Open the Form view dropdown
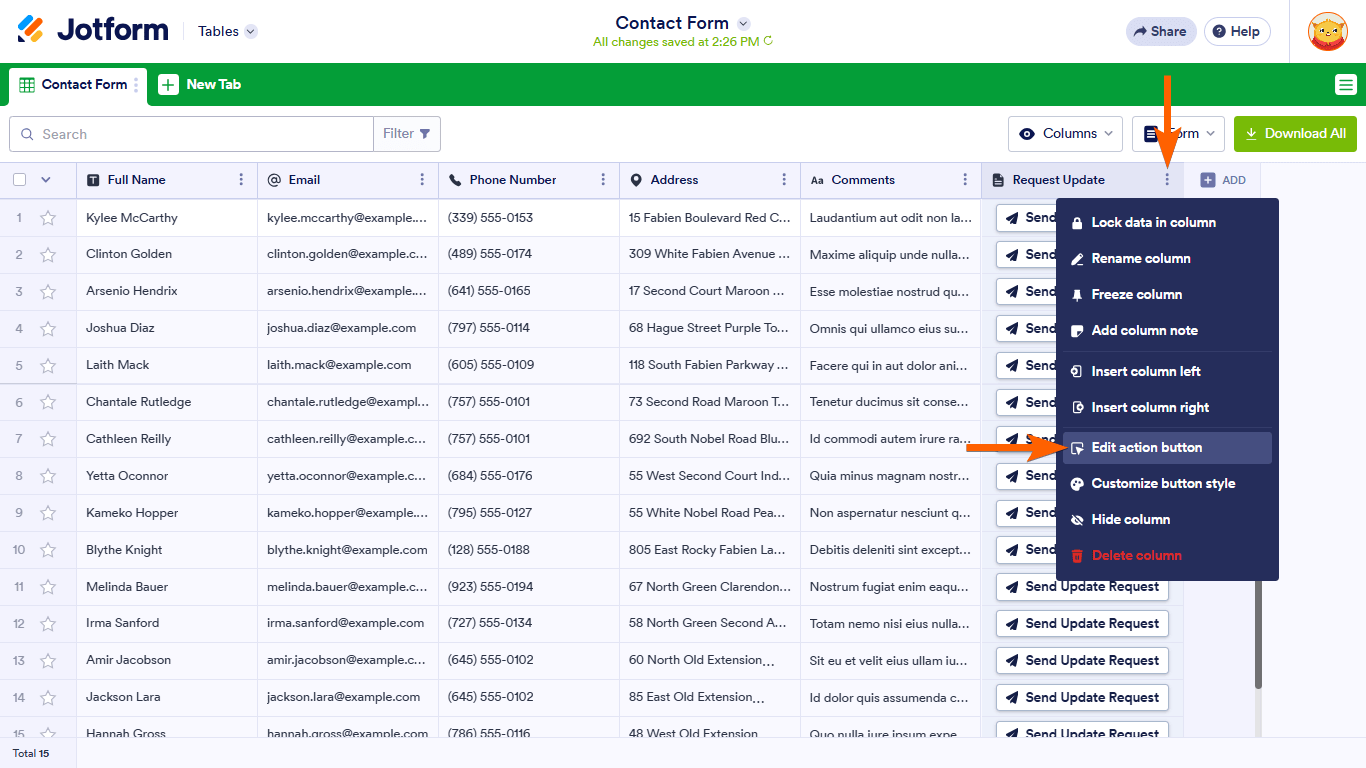The image size is (1366, 768). pos(1178,134)
